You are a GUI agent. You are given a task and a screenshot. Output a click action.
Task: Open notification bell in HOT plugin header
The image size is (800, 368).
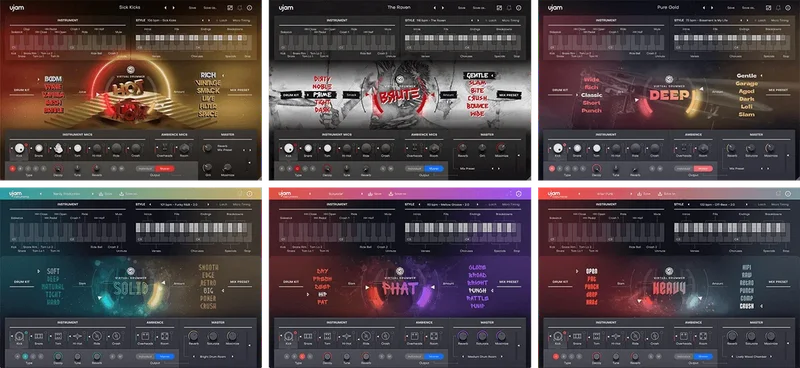(x=239, y=8)
